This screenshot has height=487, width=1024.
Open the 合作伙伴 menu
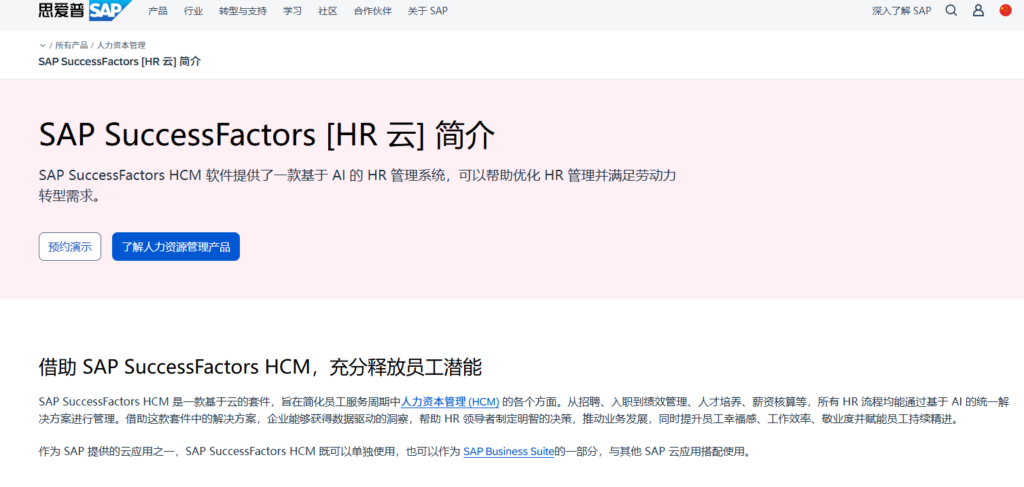click(373, 11)
